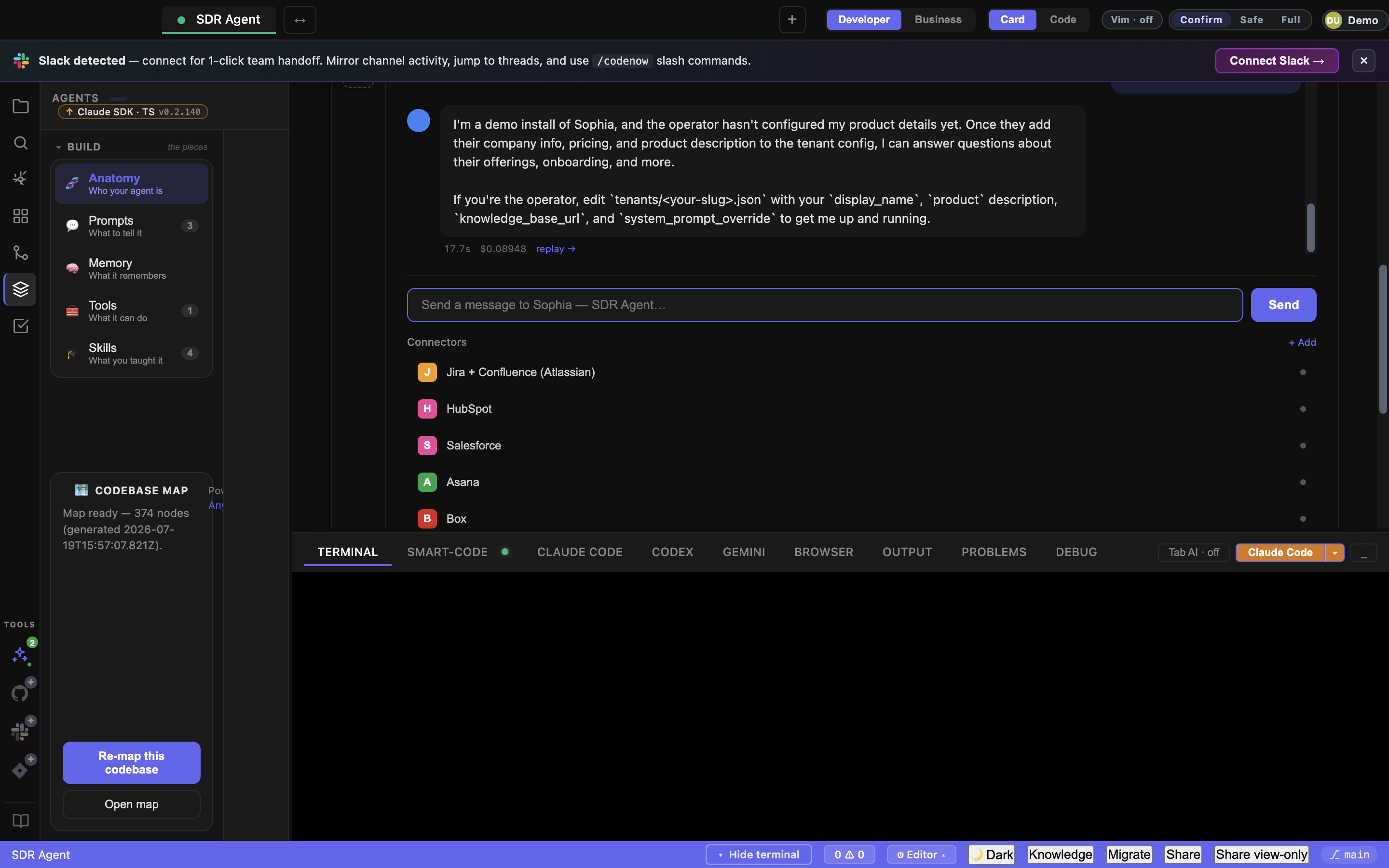This screenshot has height=868, width=1389.
Task: Switch to CODEX tab
Action: point(672,552)
